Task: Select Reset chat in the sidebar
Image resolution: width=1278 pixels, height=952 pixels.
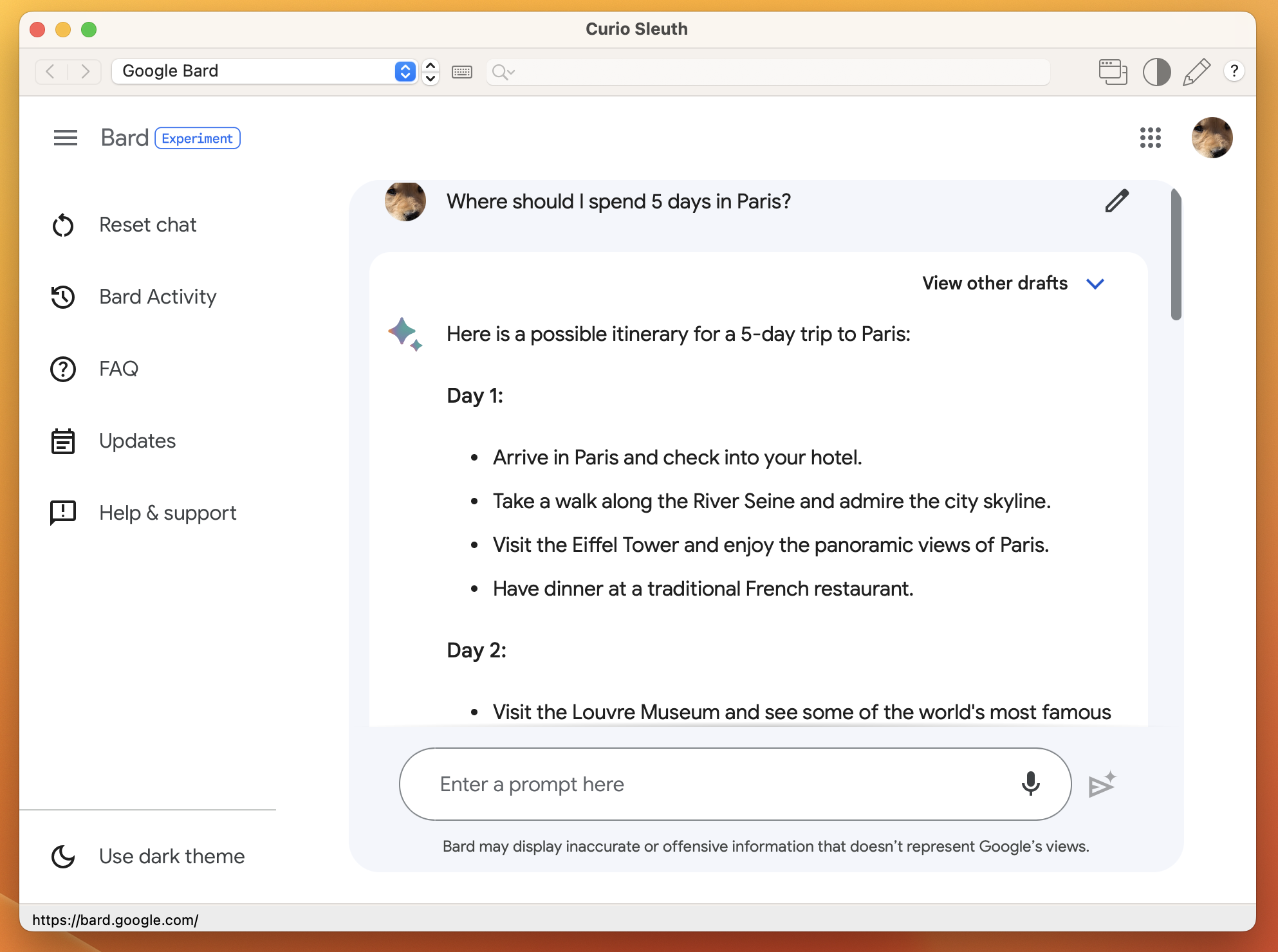Action: coord(148,225)
